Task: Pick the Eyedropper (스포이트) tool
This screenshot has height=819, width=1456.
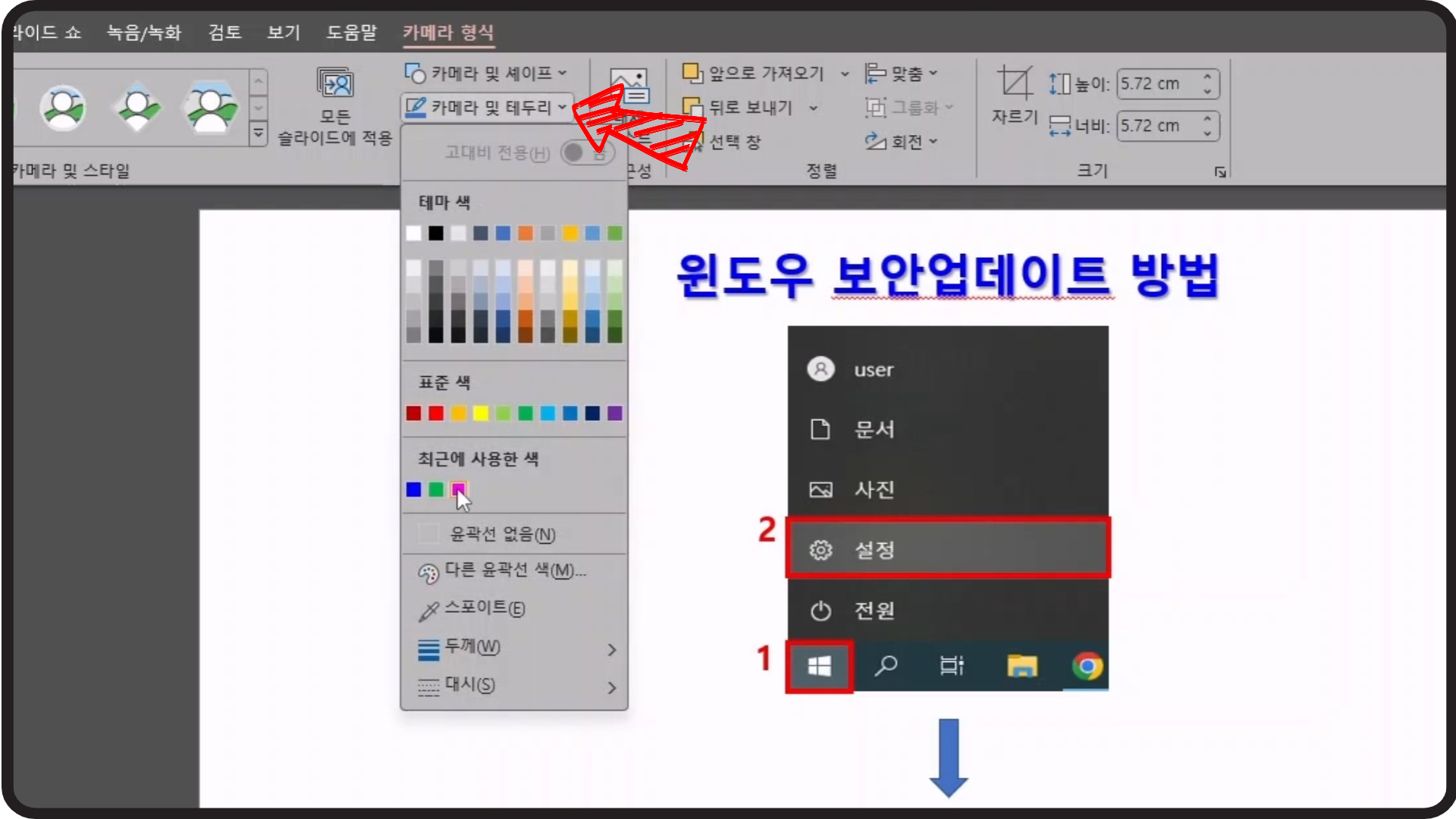Action: 484,608
